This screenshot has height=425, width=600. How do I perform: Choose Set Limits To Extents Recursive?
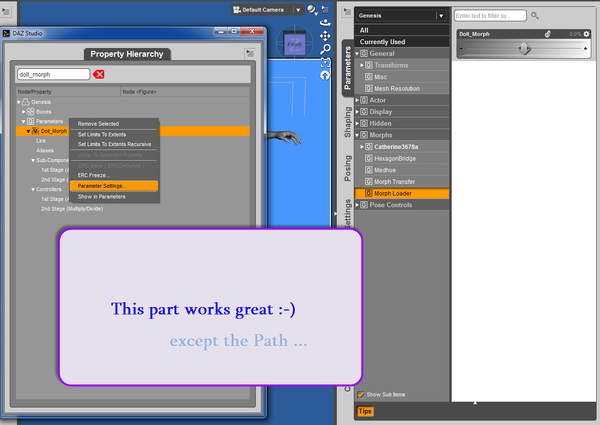(114, 144)
